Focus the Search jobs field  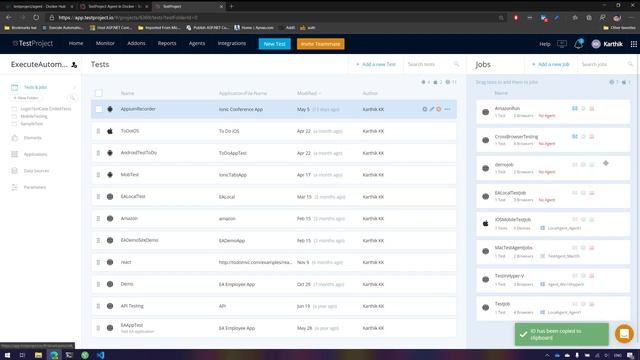[x=607, y=64]
